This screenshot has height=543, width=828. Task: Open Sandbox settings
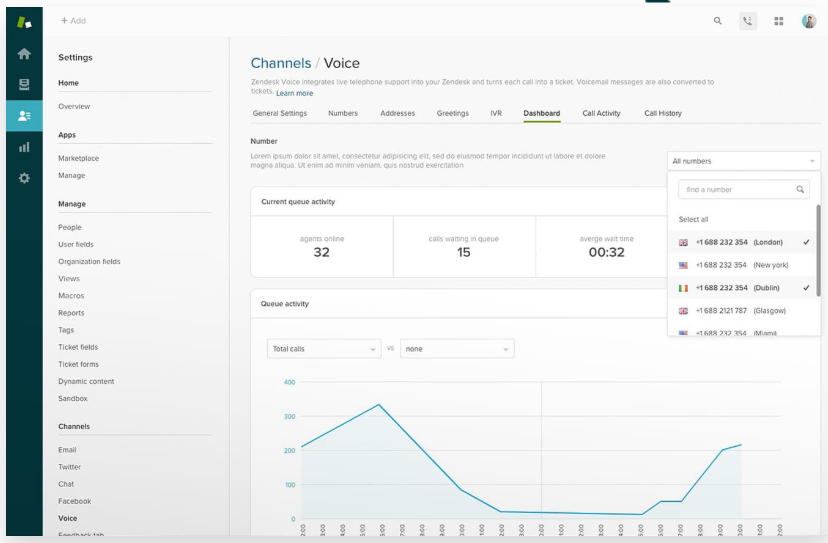coord(72,398)
